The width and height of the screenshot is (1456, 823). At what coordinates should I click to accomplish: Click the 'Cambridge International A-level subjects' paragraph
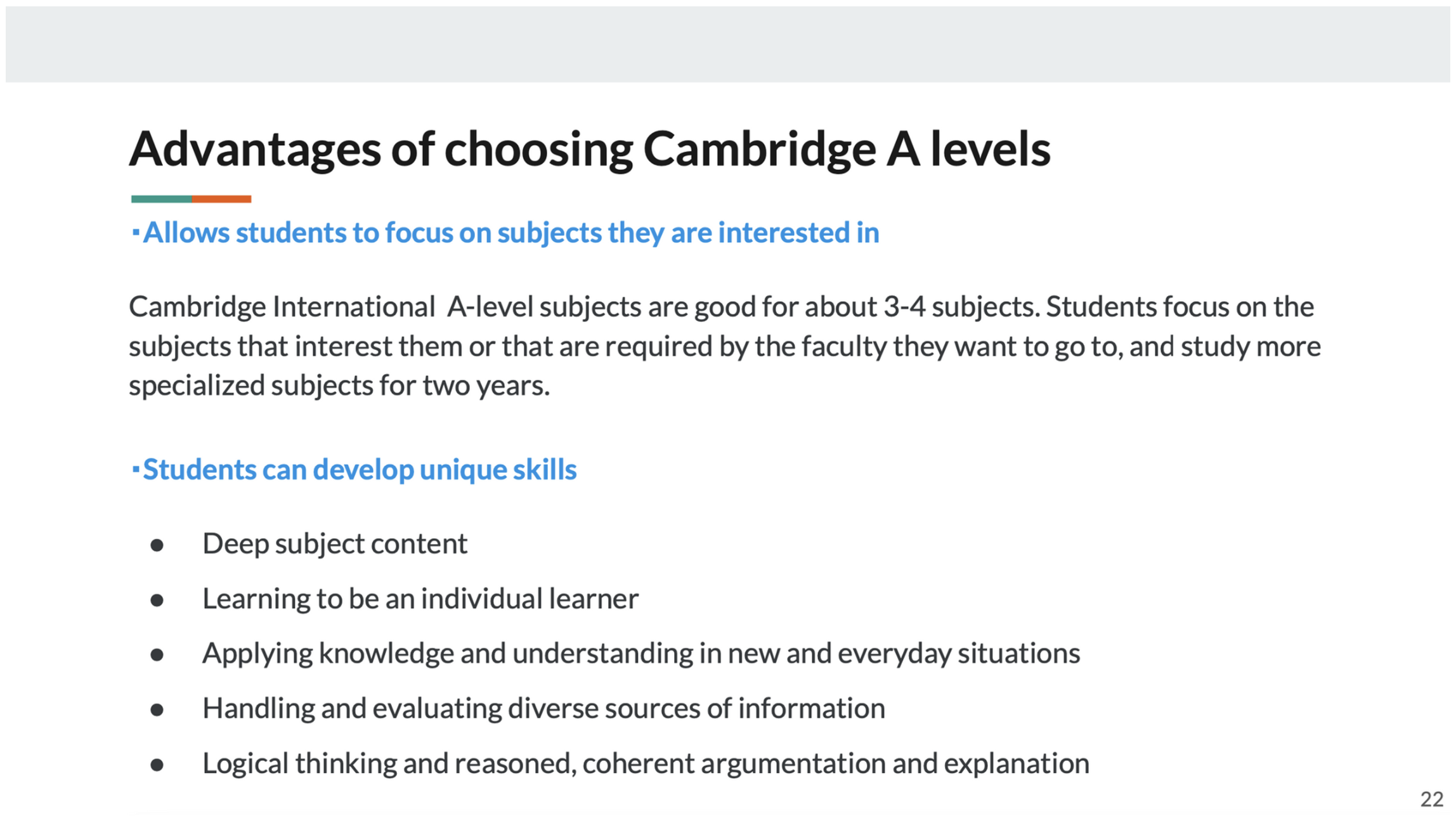[724, 346]
